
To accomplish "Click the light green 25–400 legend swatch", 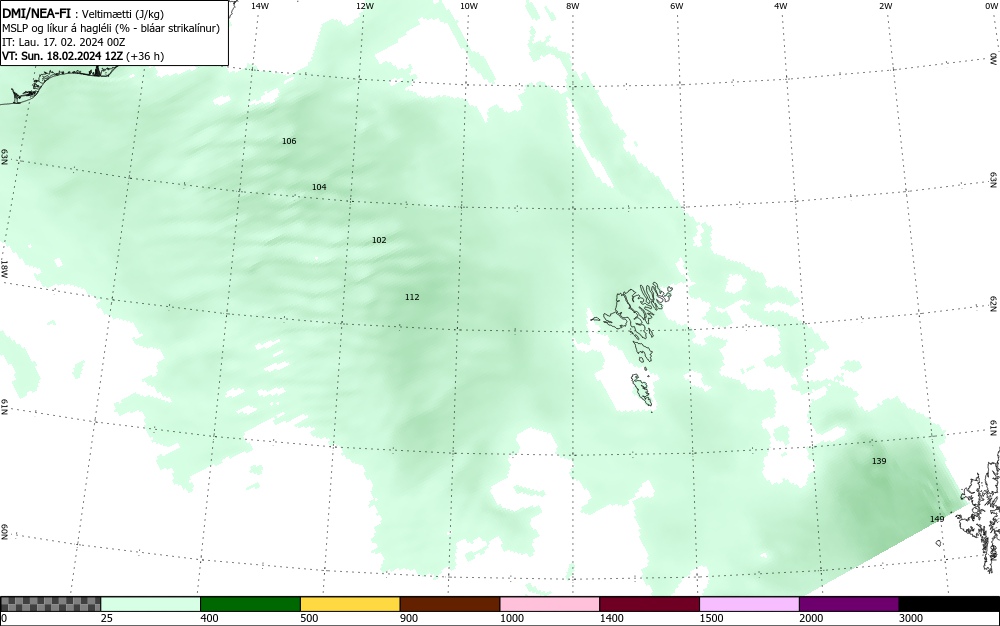I will 151,604.
